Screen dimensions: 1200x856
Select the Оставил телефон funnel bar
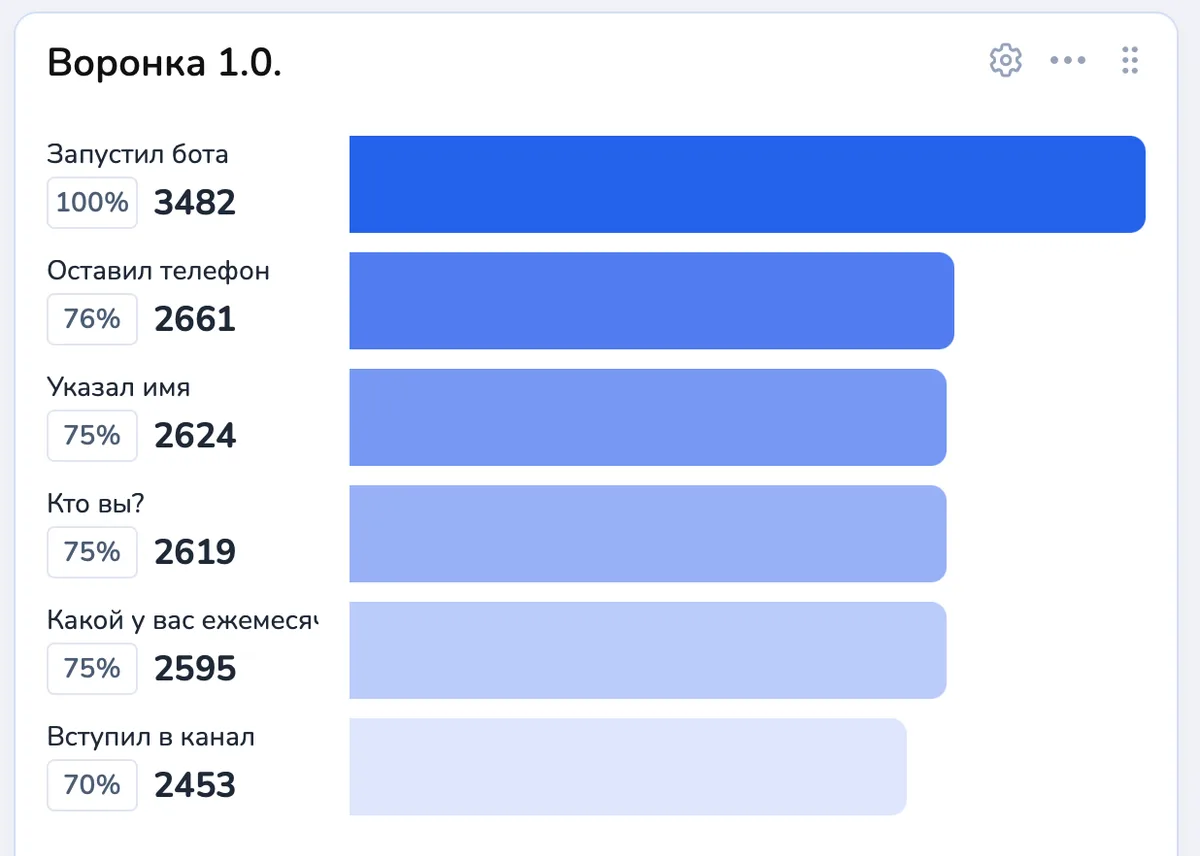click(651, 301)
